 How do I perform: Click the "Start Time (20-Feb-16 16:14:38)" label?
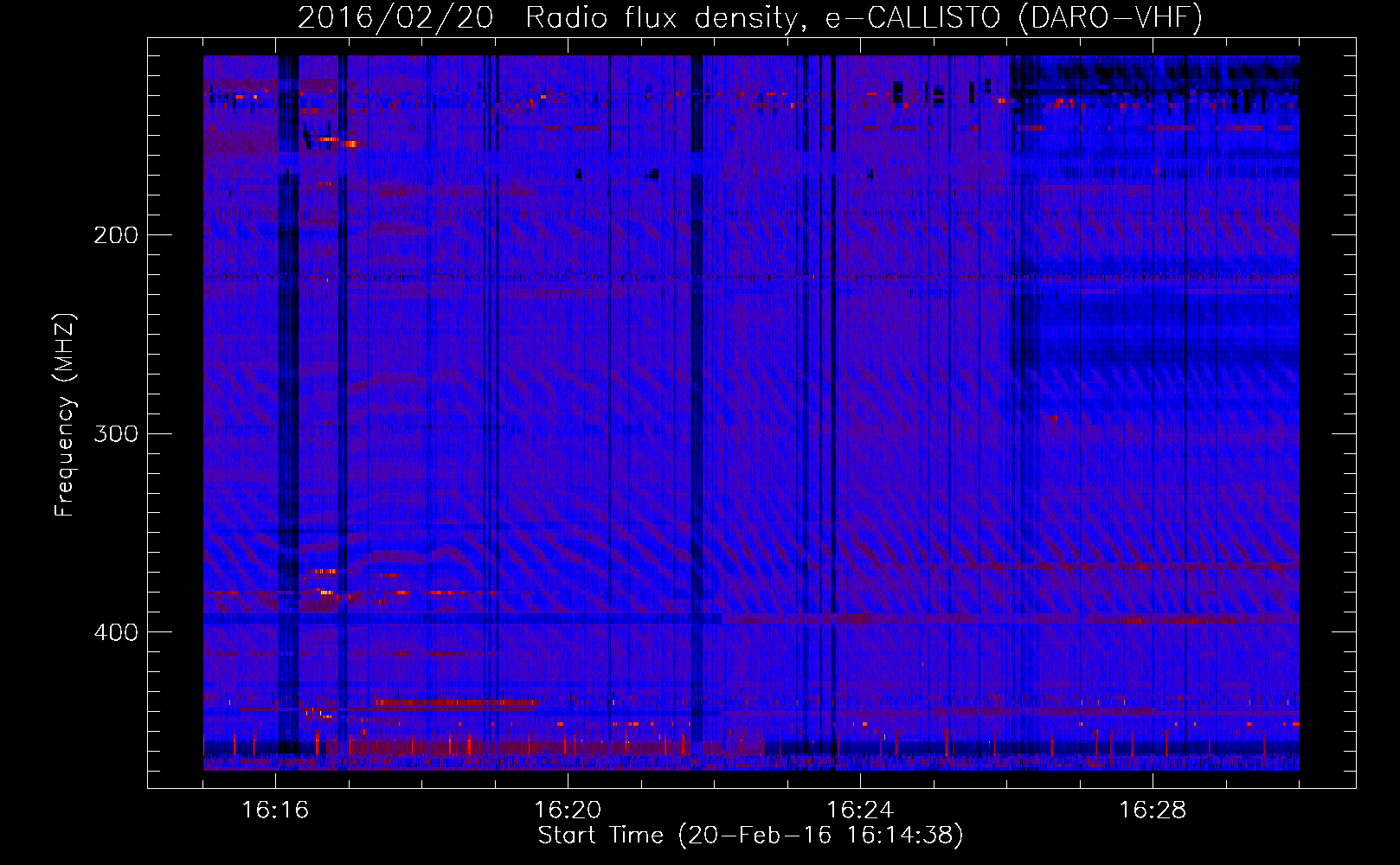click(x=750, y=836)
